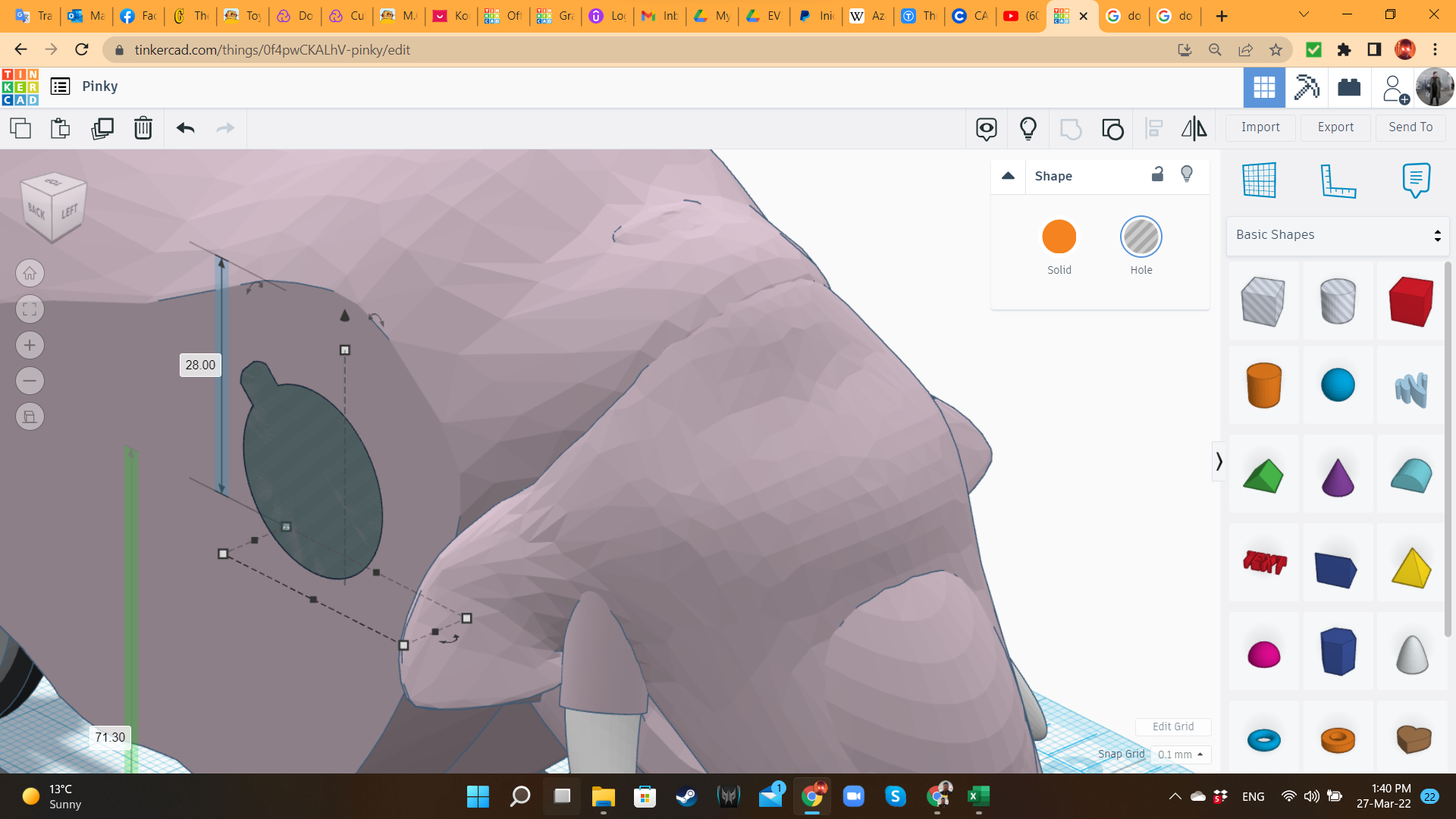The image size is (1456, 819).
Task: Undo the last action
Action: click(x=185, y=128)
